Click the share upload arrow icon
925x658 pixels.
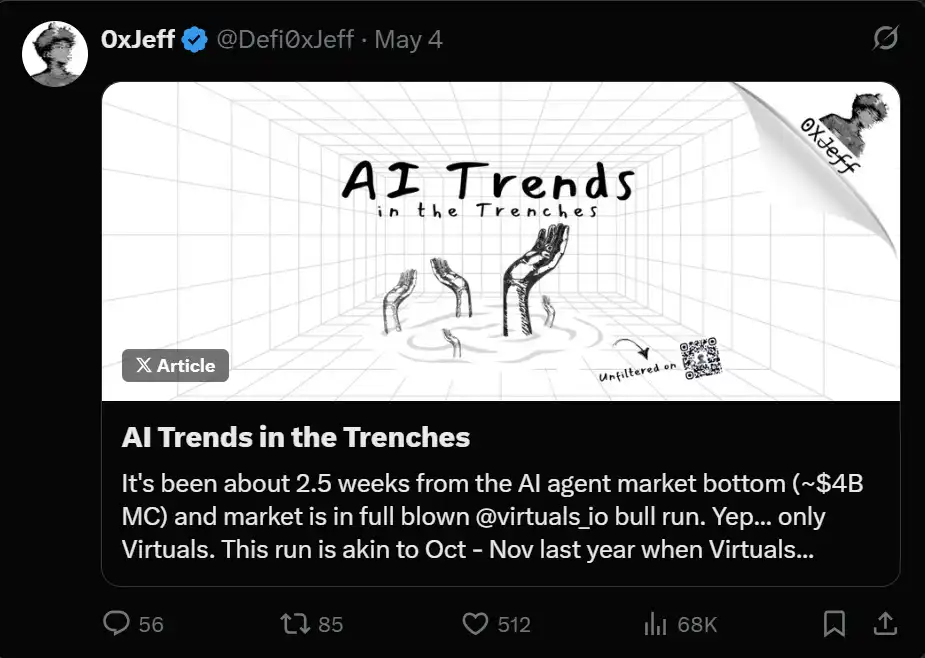coord(885,624)
